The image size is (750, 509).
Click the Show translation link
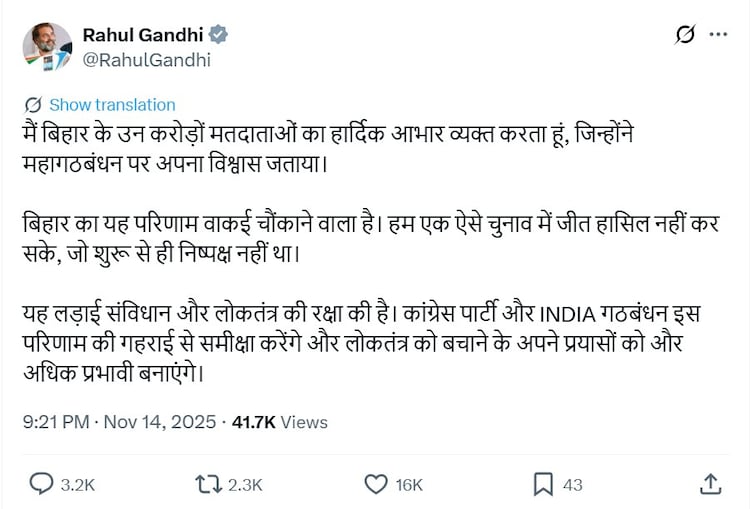[112, 105]
